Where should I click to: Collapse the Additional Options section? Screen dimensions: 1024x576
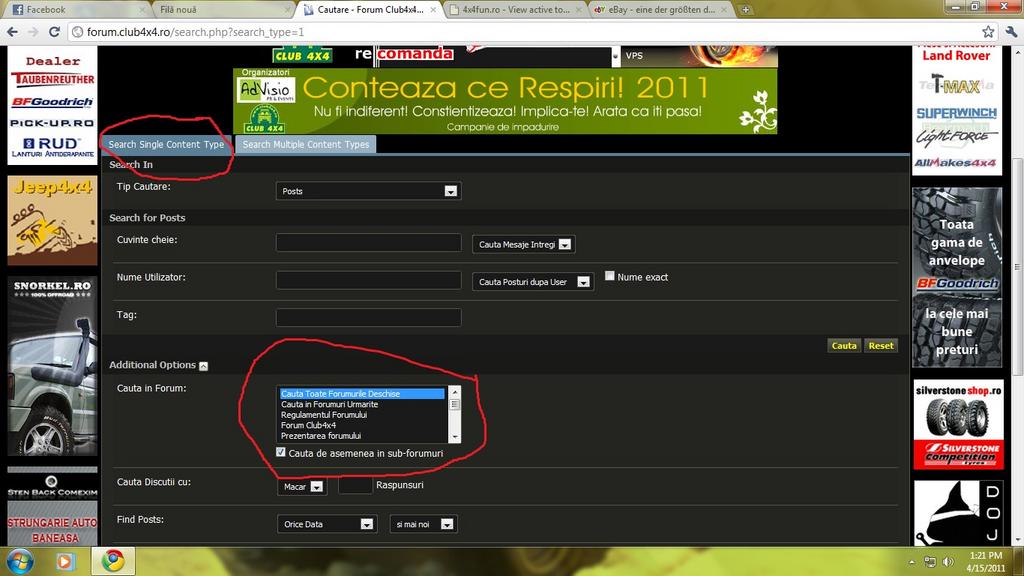pos(204,366)
